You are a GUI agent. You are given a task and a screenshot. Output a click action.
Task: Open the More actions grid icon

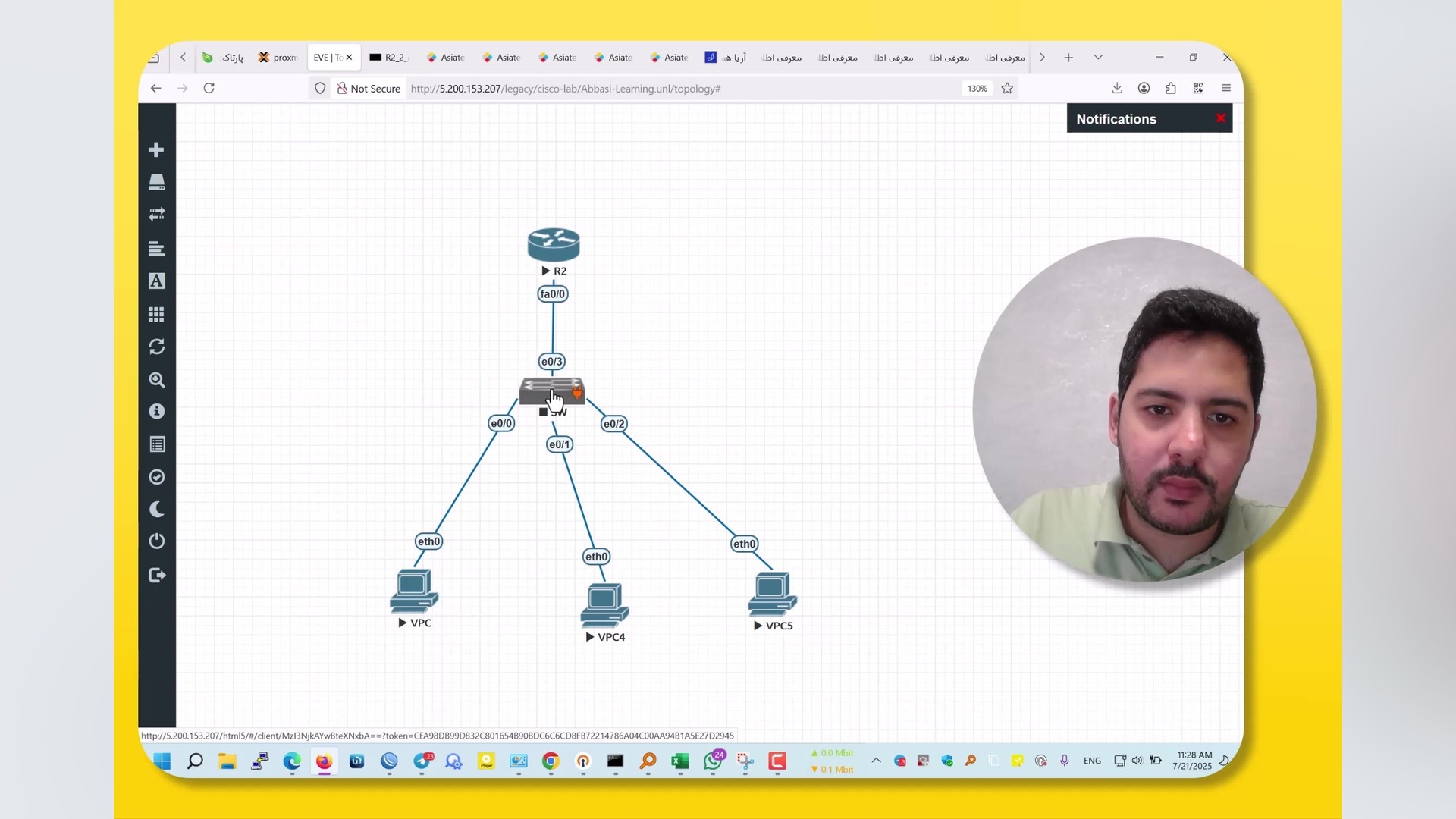(156, 314)
